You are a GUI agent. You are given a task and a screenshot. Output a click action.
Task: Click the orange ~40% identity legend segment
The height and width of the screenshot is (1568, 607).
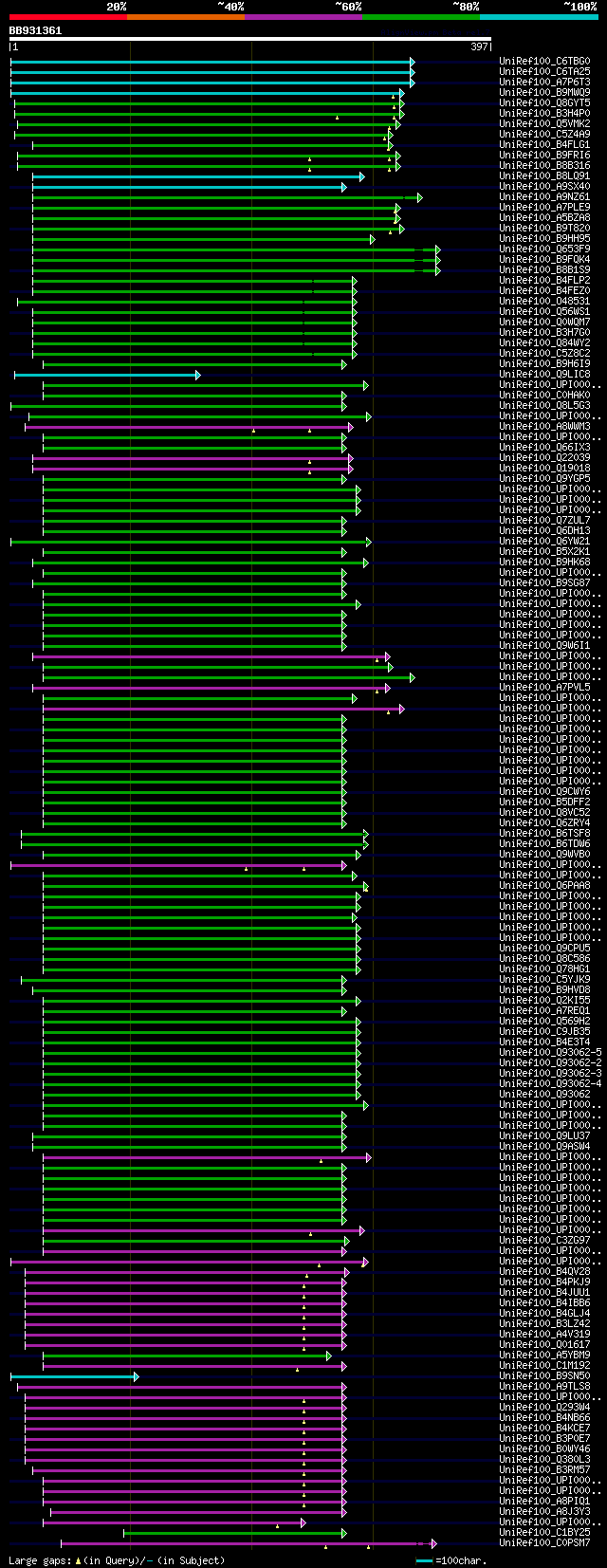pyautogui.click(x=186, y=16)
